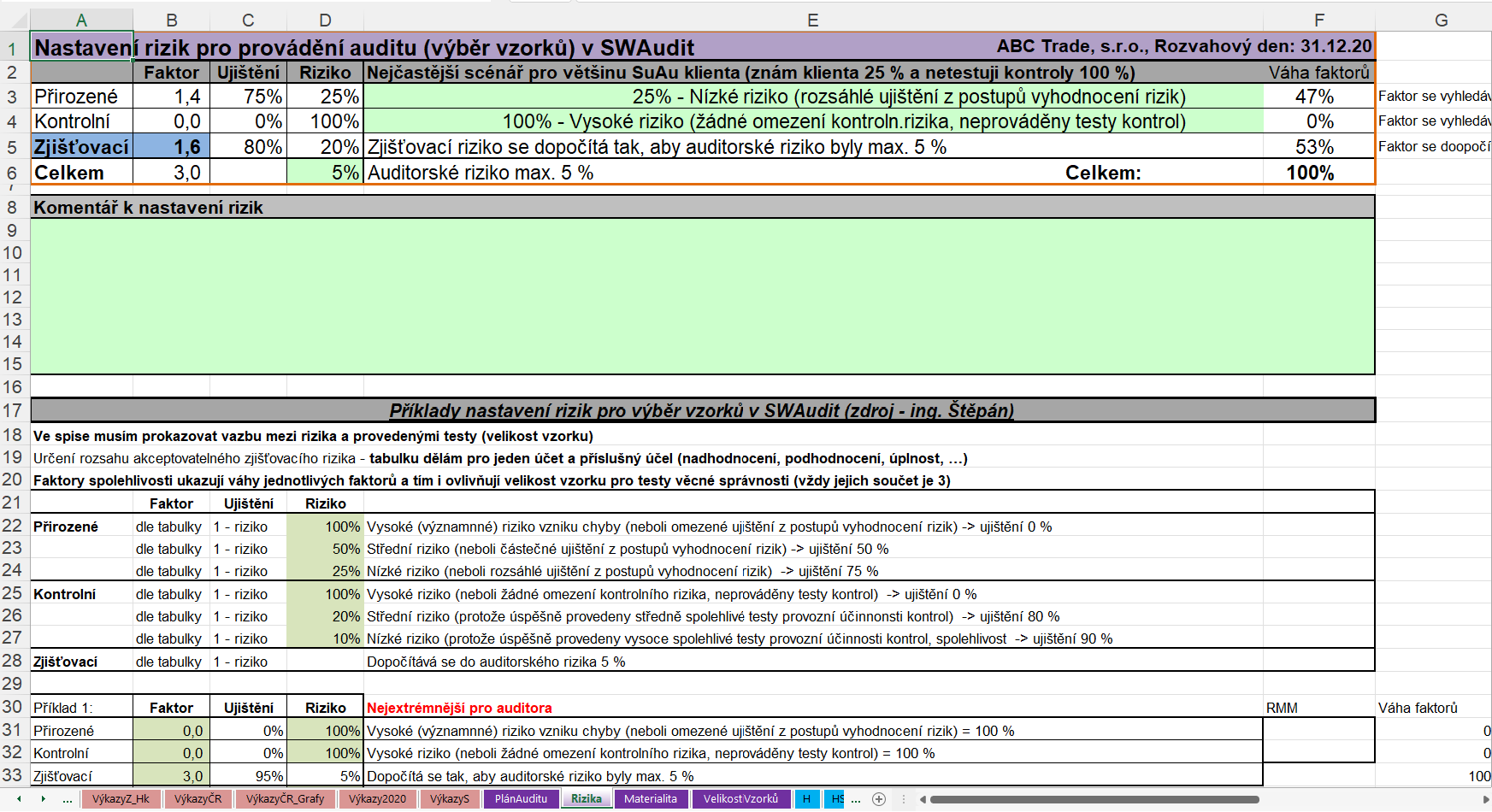Open the VelikostVzorků sheet tab
1492x812 pixels.
(740, 799)
